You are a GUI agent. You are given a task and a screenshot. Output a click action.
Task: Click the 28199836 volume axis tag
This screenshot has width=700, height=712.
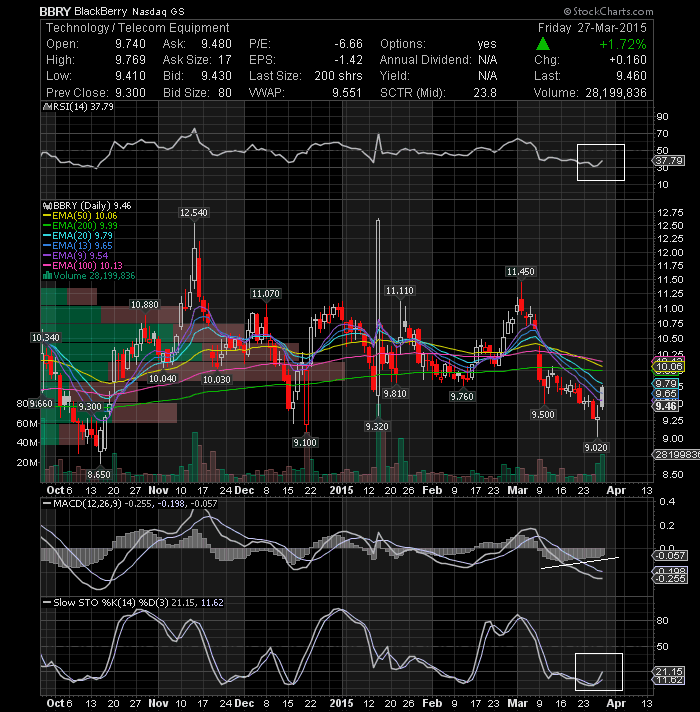click(x=676, y=455)
